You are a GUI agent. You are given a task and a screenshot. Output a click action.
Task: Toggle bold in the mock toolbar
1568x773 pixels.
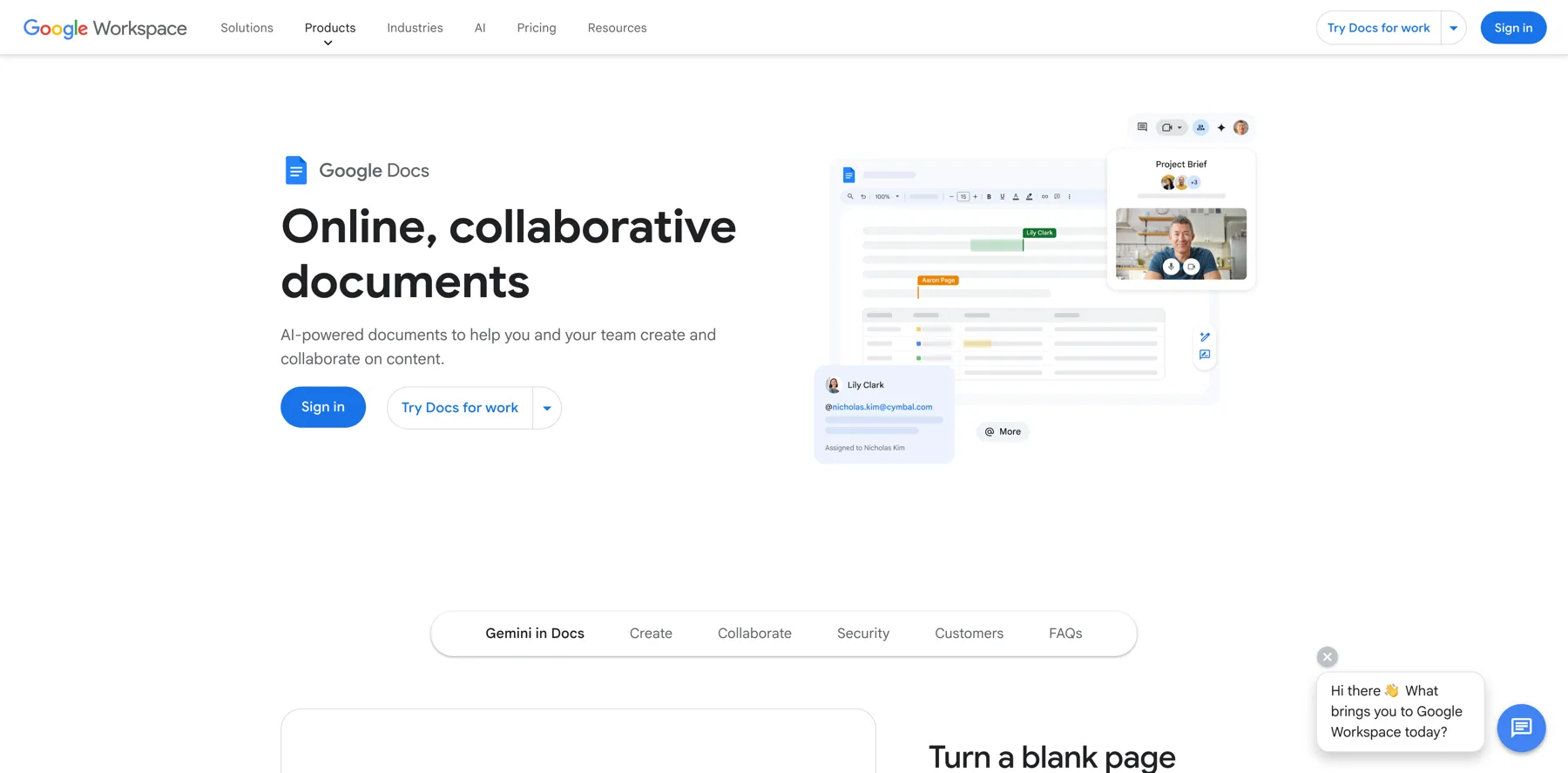[989, 197]
